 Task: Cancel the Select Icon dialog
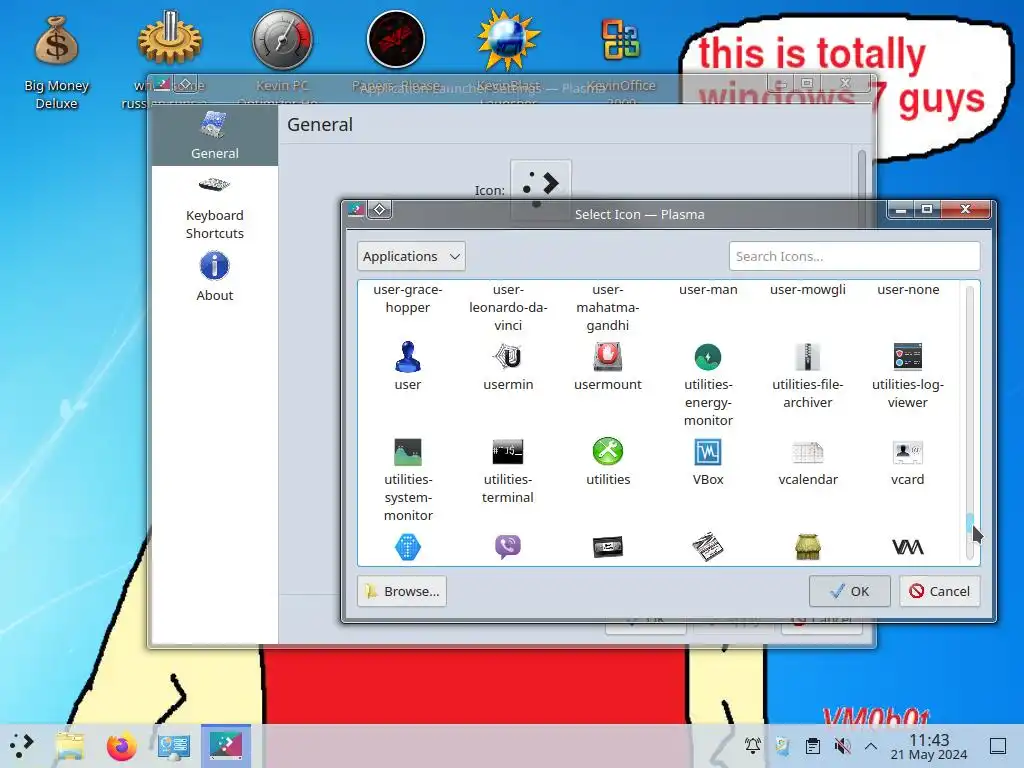coord(939,591)
